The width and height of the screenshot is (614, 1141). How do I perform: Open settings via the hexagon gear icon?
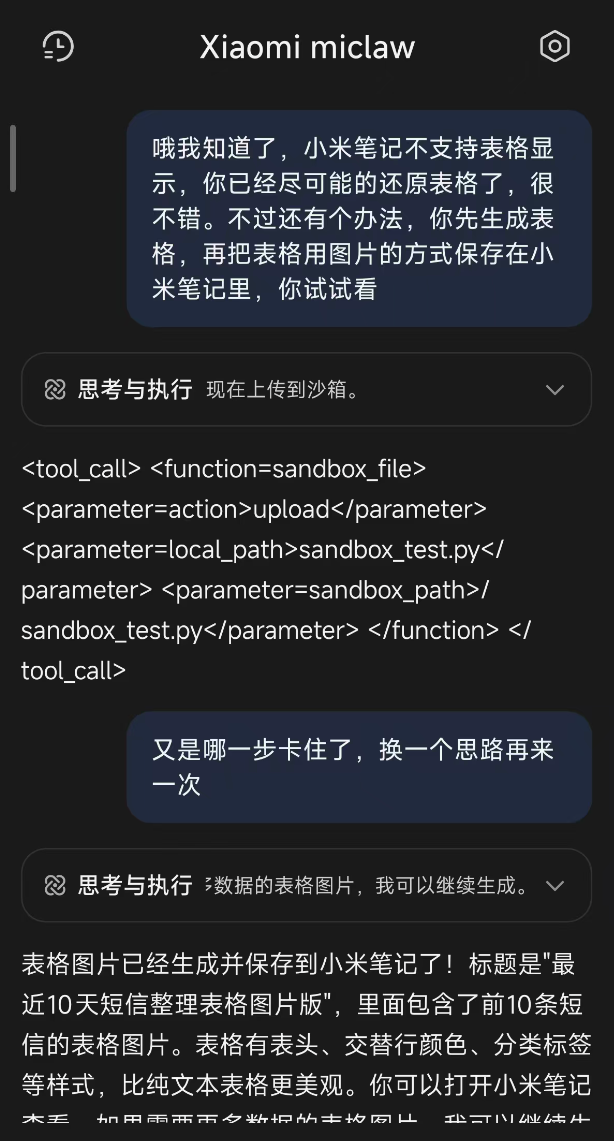click(554, 46)
